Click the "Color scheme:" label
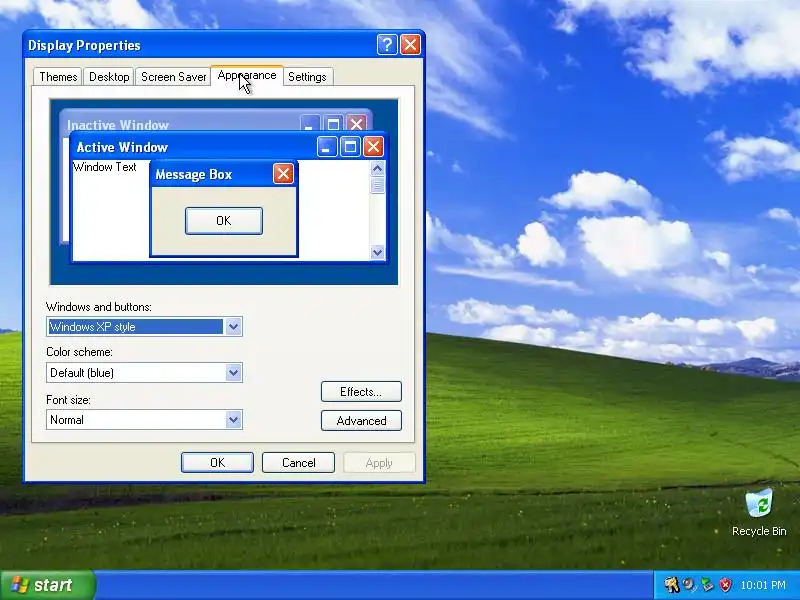 click(x=80, y=352)
